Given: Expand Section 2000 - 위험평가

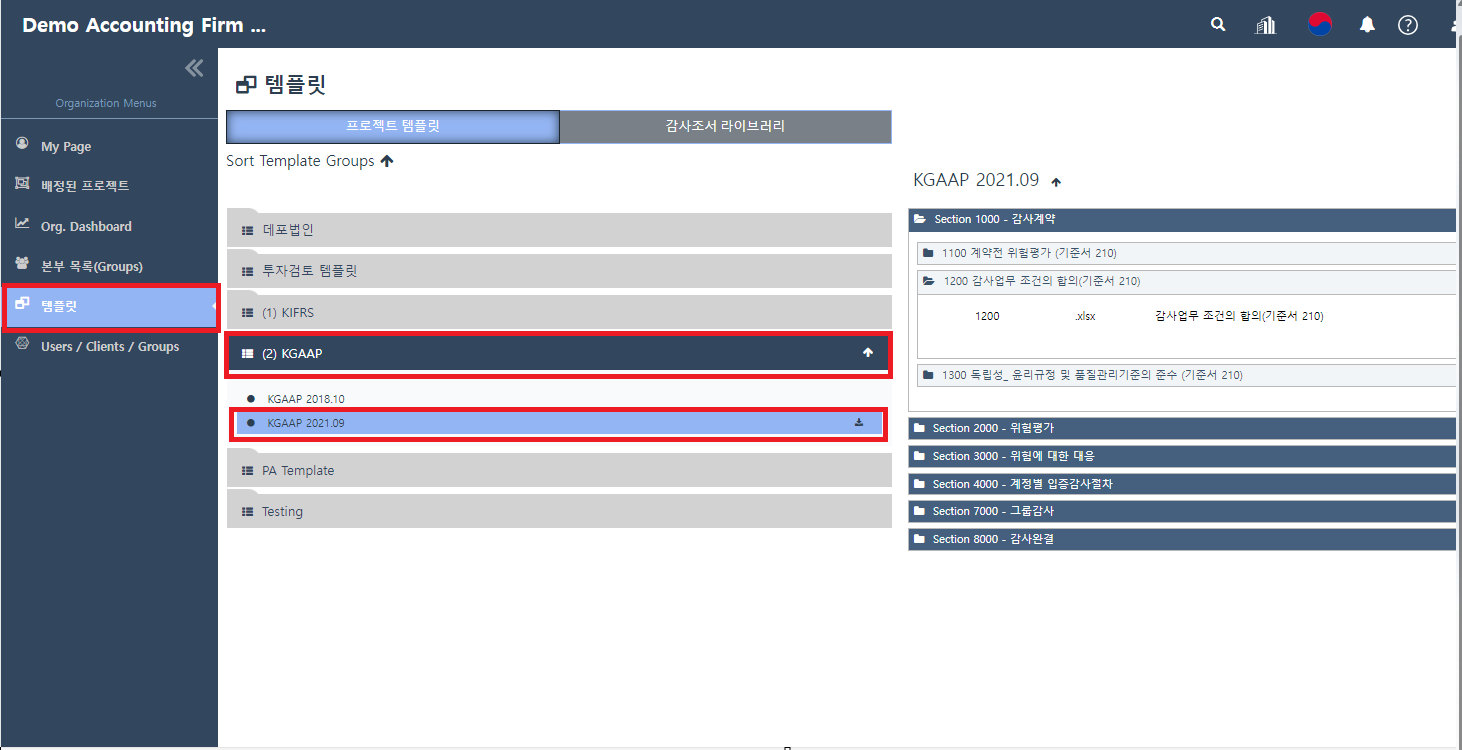Looking at the screenshot, I should pos(1000,428).
